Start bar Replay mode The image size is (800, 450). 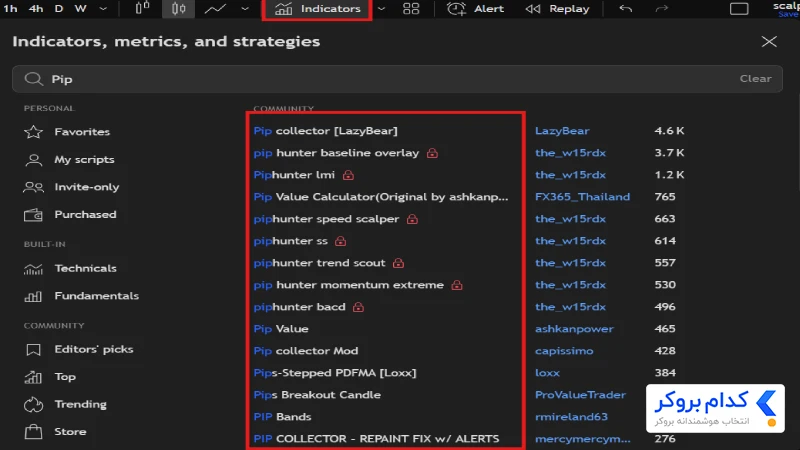557,9
